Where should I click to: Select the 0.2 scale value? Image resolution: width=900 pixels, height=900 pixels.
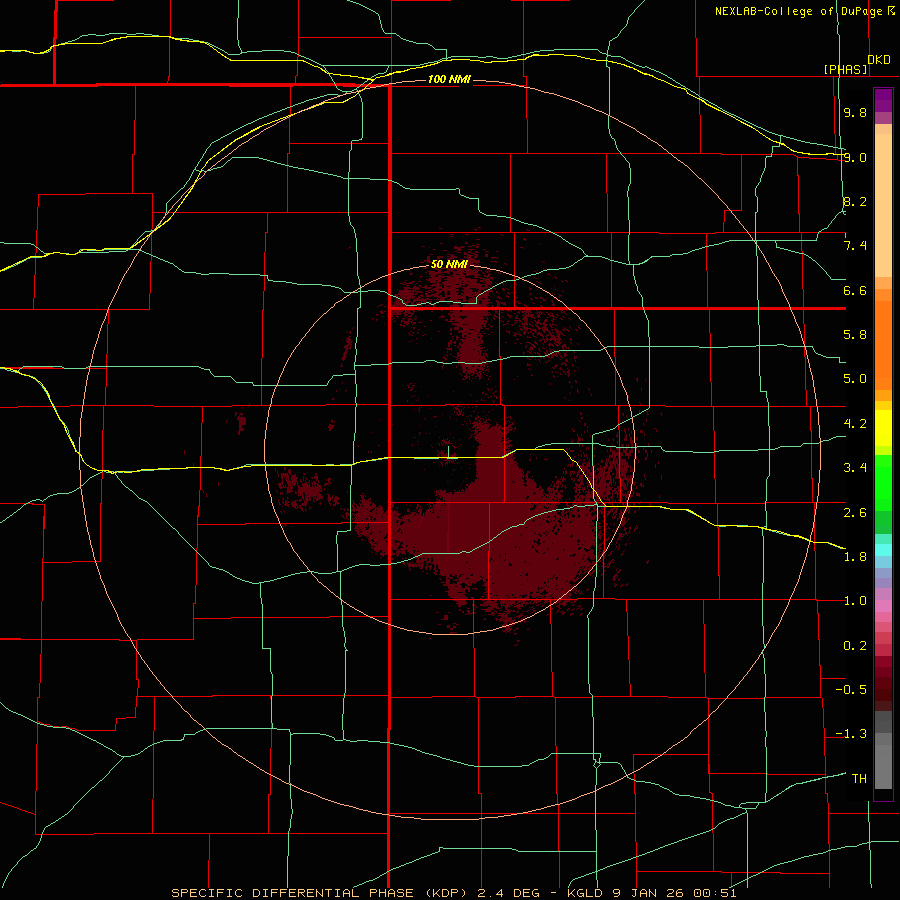pos(855,646)
